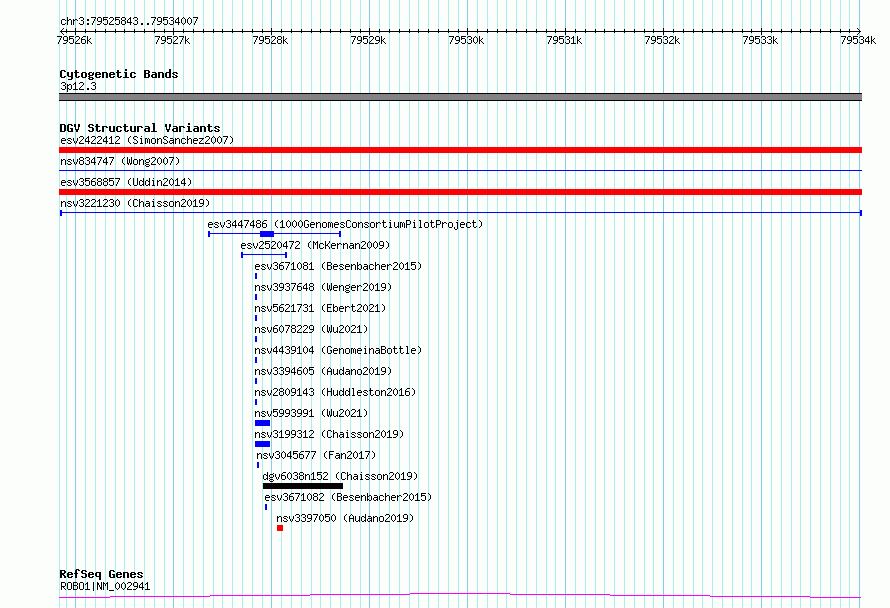Open nsv3397050 (Audano2019) variant label
Screen dimensions: 890x608
point(345,518)
